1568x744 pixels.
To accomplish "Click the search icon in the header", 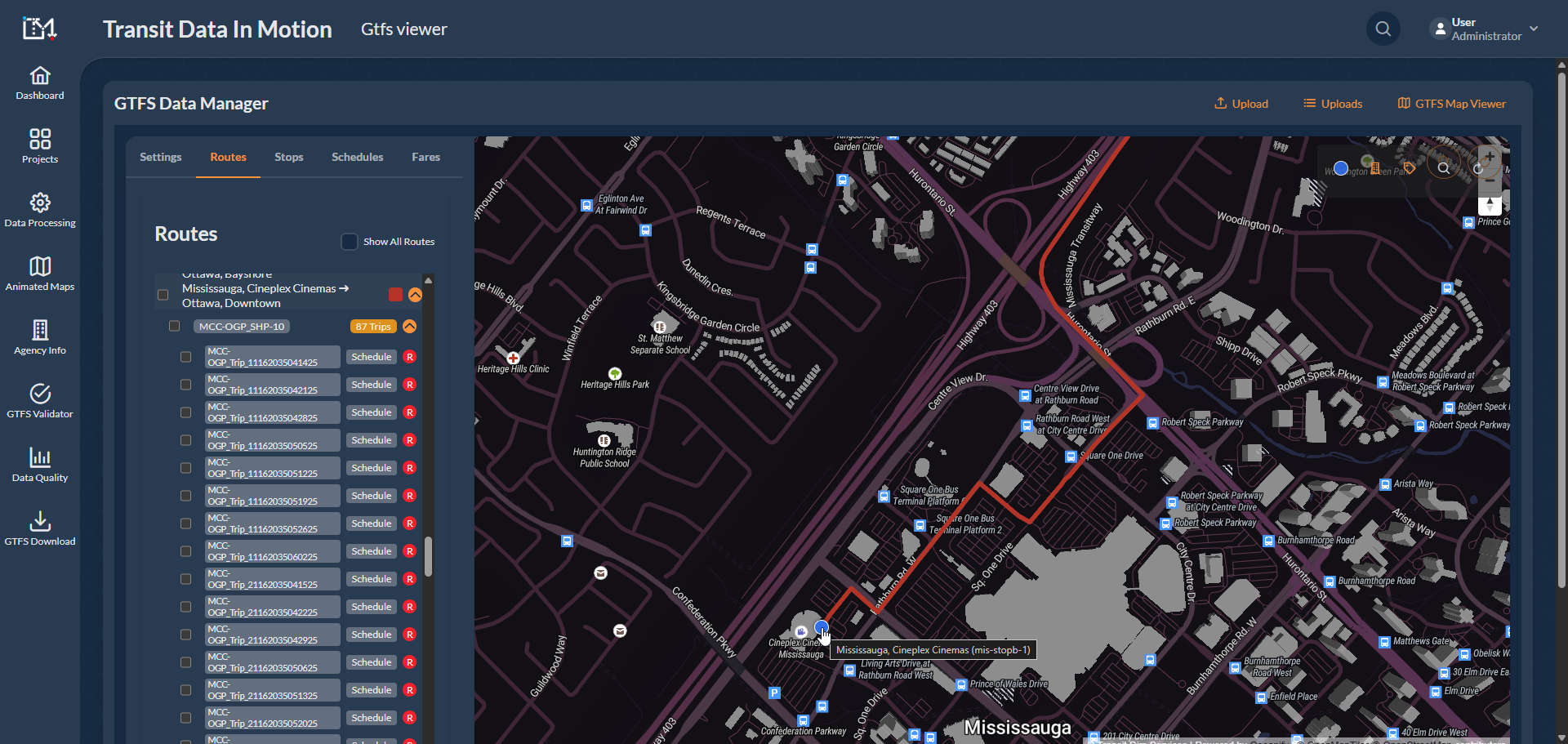I will [1383, 29].
